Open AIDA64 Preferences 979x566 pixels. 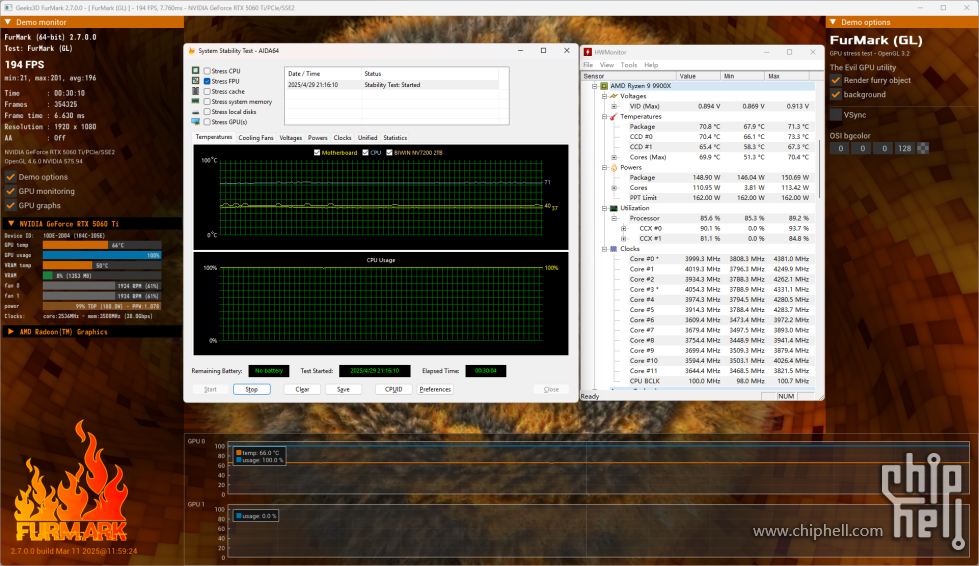coord(435,389)
